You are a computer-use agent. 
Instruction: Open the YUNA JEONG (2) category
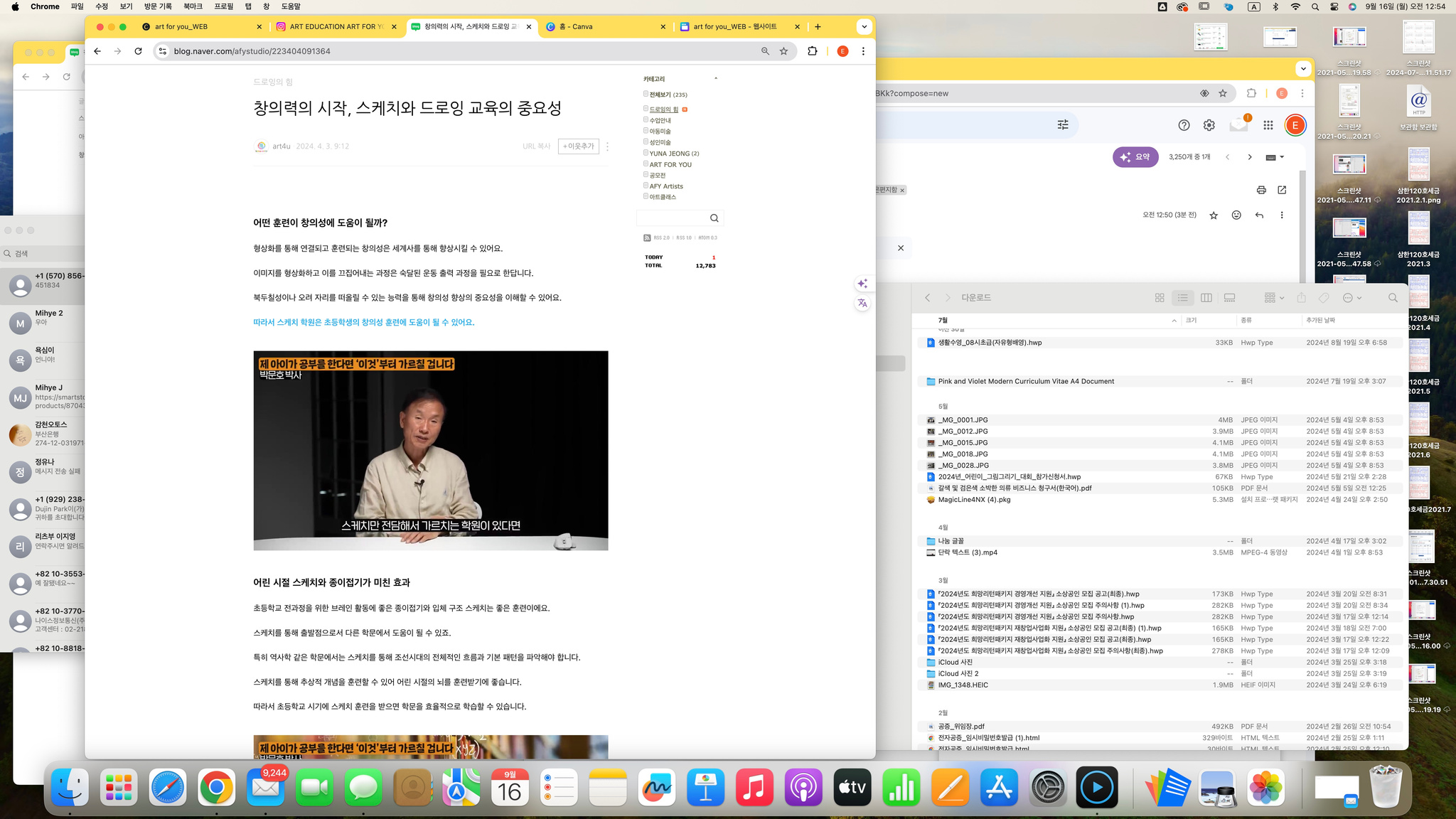click(x=674, y=154)
